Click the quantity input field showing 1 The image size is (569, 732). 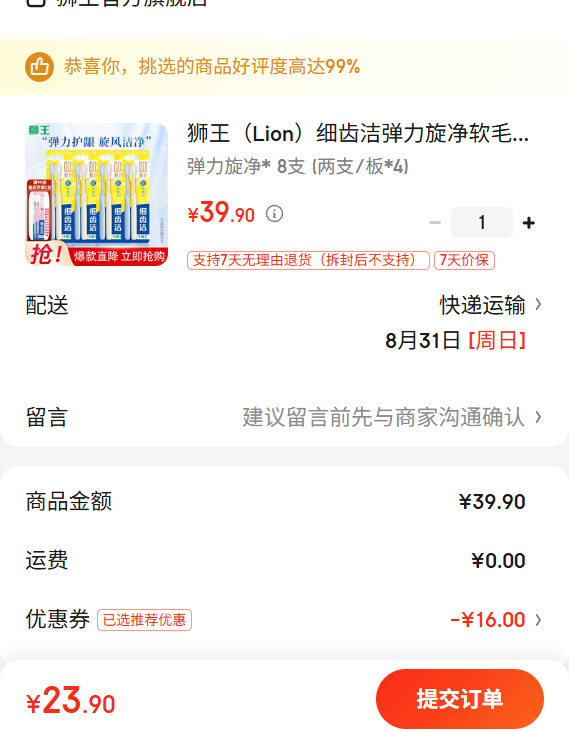[x=482, y=223]
